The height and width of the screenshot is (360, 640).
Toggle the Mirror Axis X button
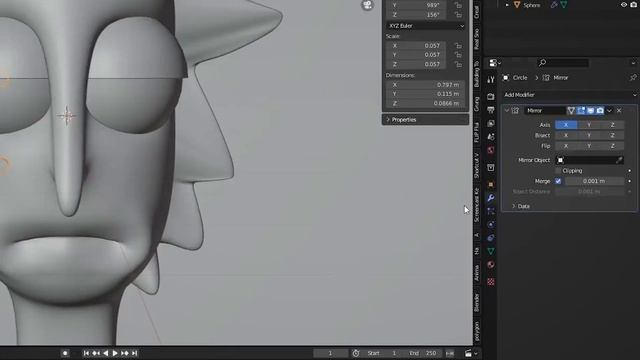[566, 124]
